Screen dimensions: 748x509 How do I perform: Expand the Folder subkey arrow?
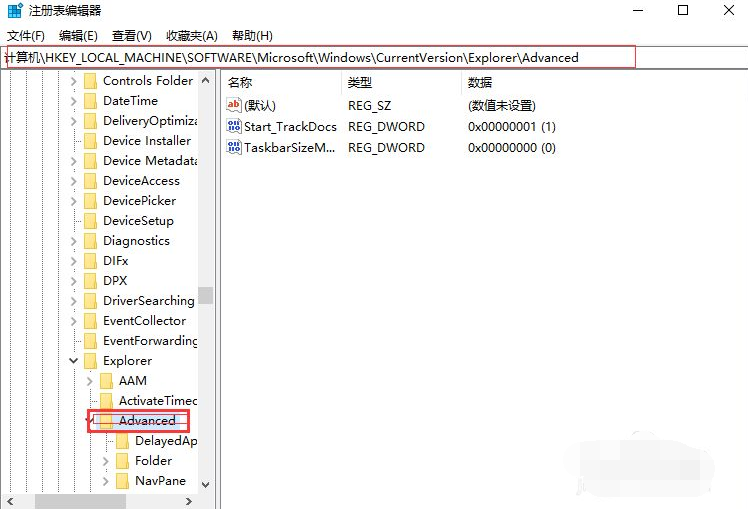pos(106,461)
